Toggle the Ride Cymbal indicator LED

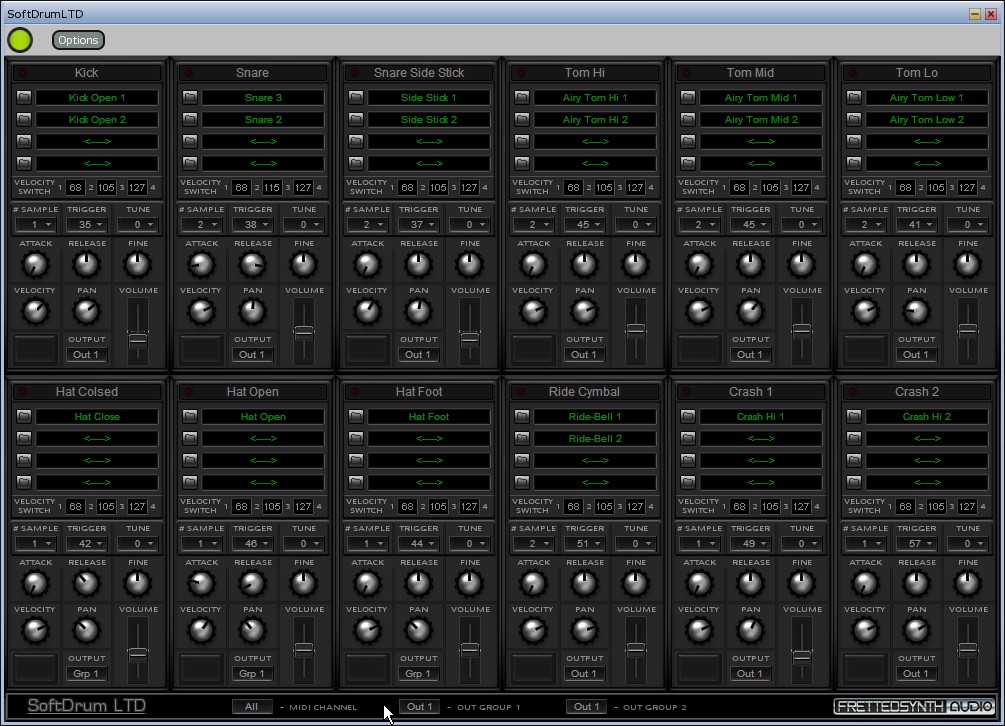tap(521, 392)
